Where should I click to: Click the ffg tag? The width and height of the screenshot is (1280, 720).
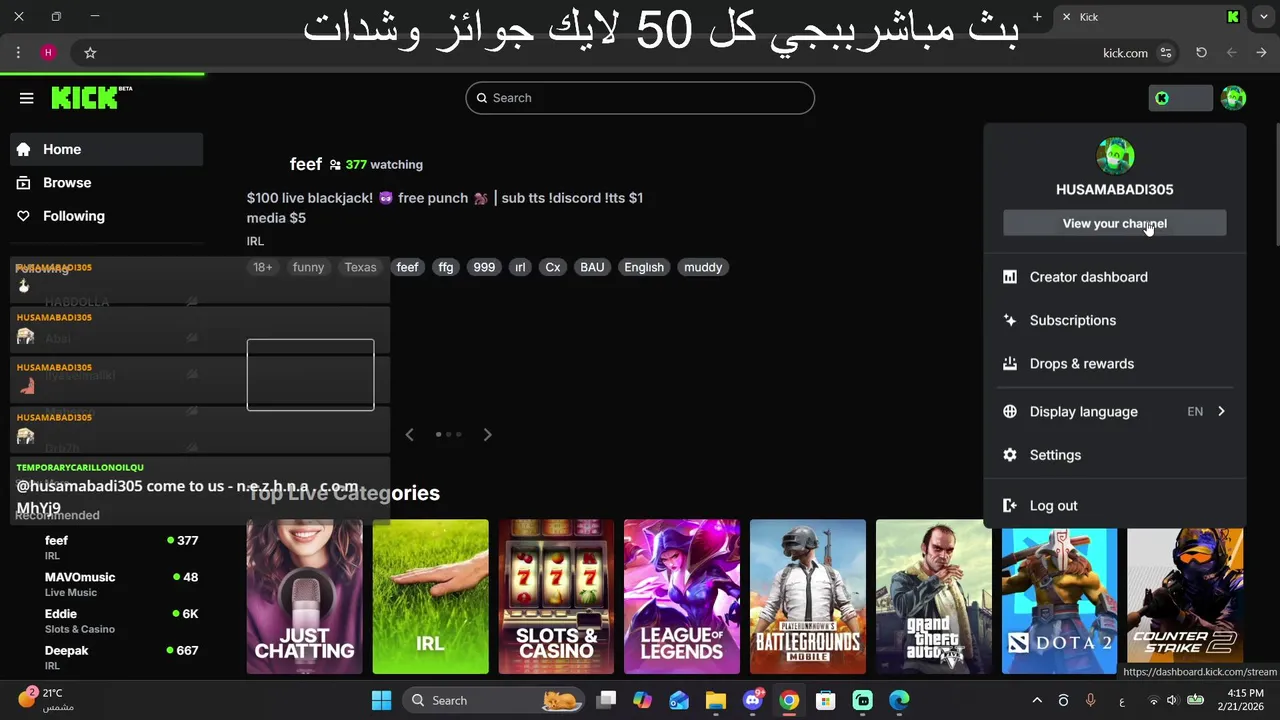coord(446,267)
